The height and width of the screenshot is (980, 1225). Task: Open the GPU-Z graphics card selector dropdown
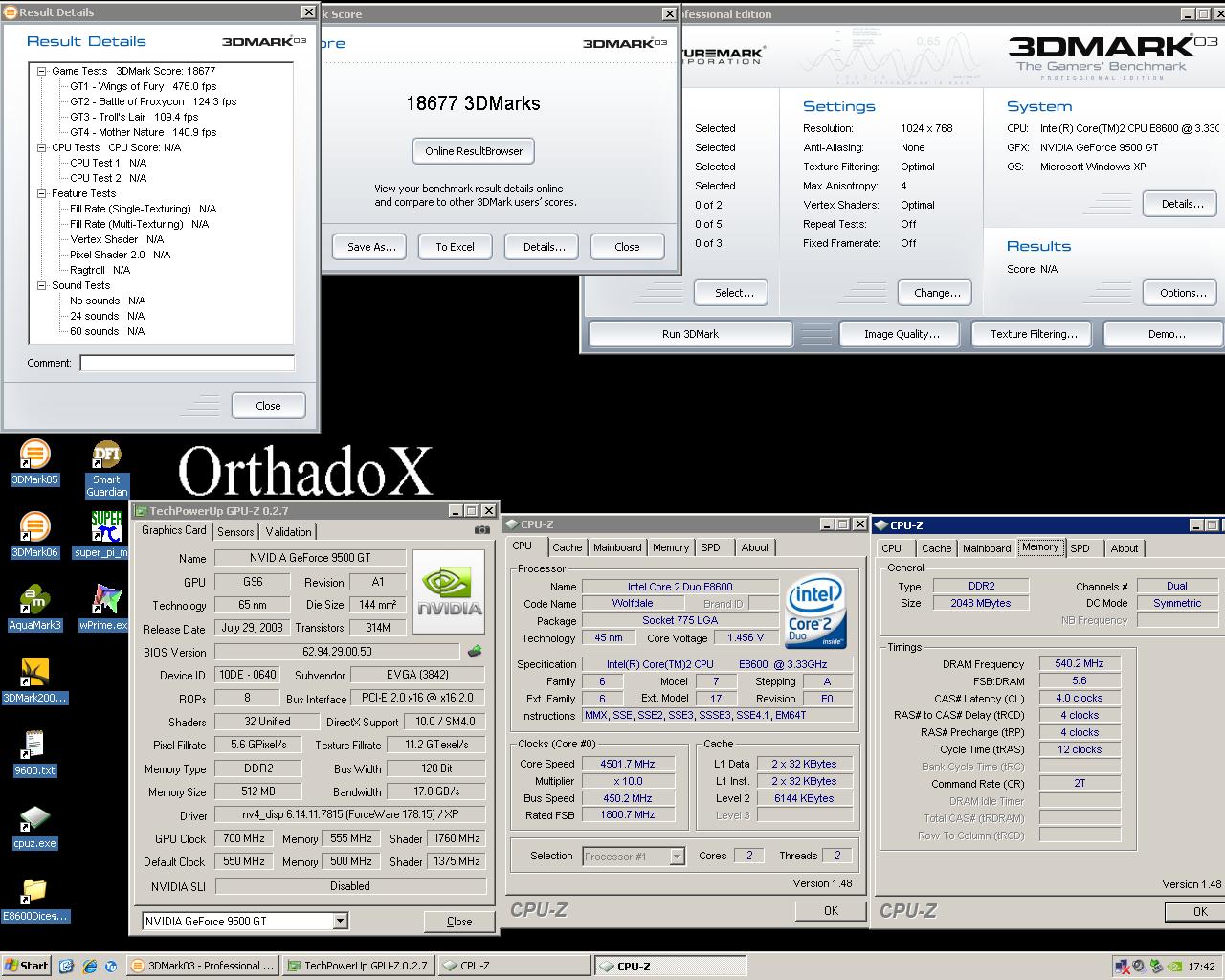tap(340, 921)
